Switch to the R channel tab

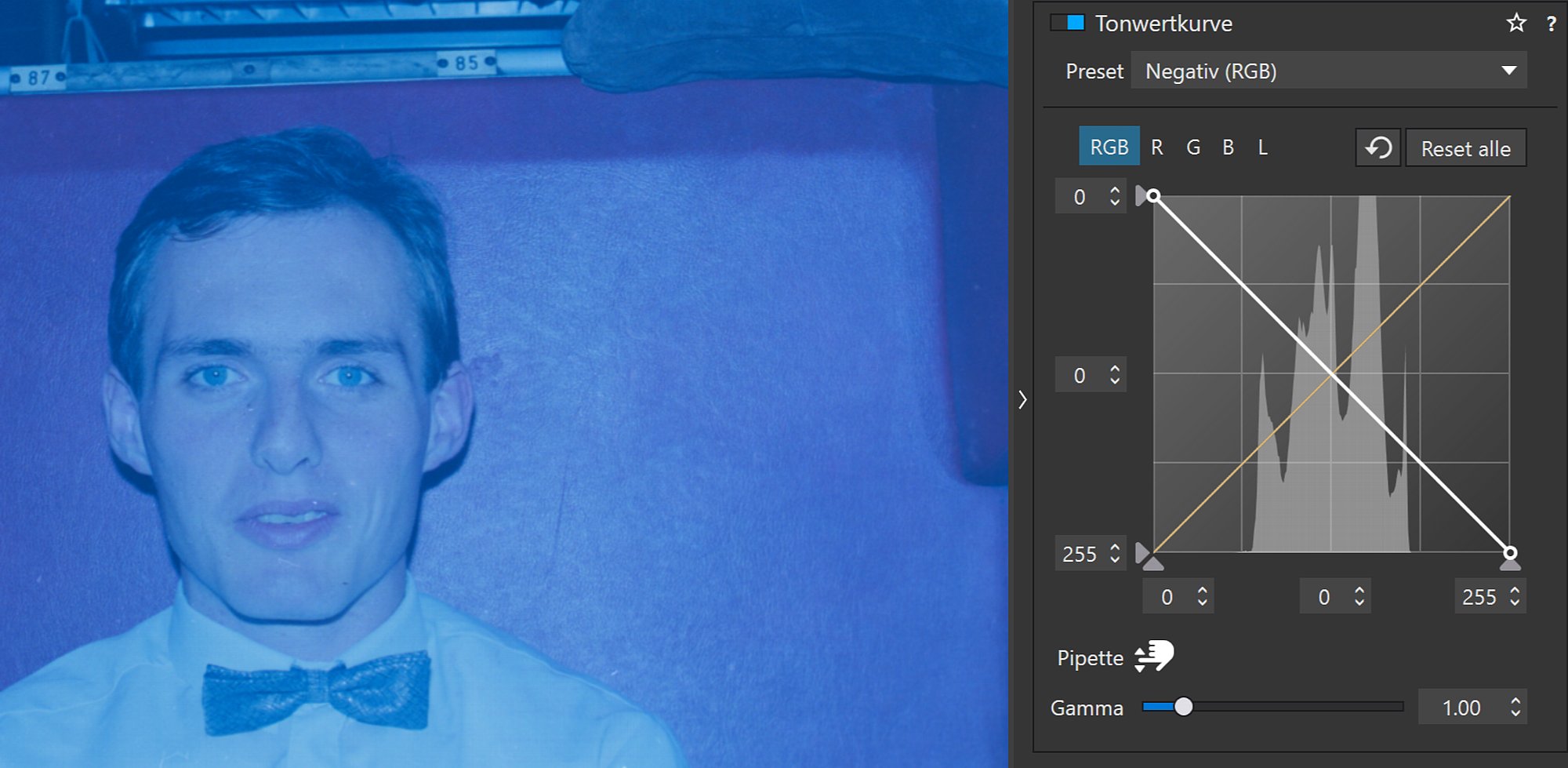pos(1156,147)
